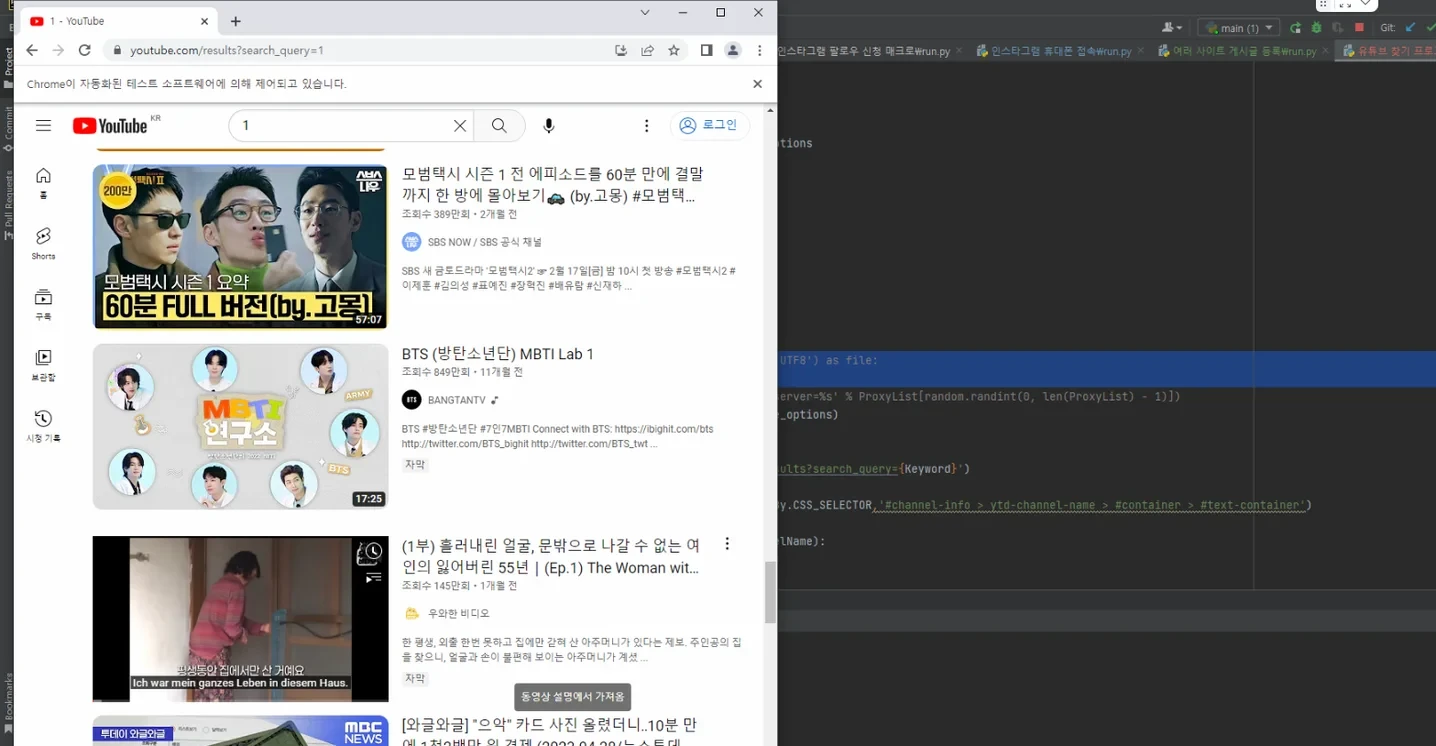The width and height of the screenshot is (1436, 746).
Task: Open Home (홈) in YouTube sidebar
Action: (43, 182)
